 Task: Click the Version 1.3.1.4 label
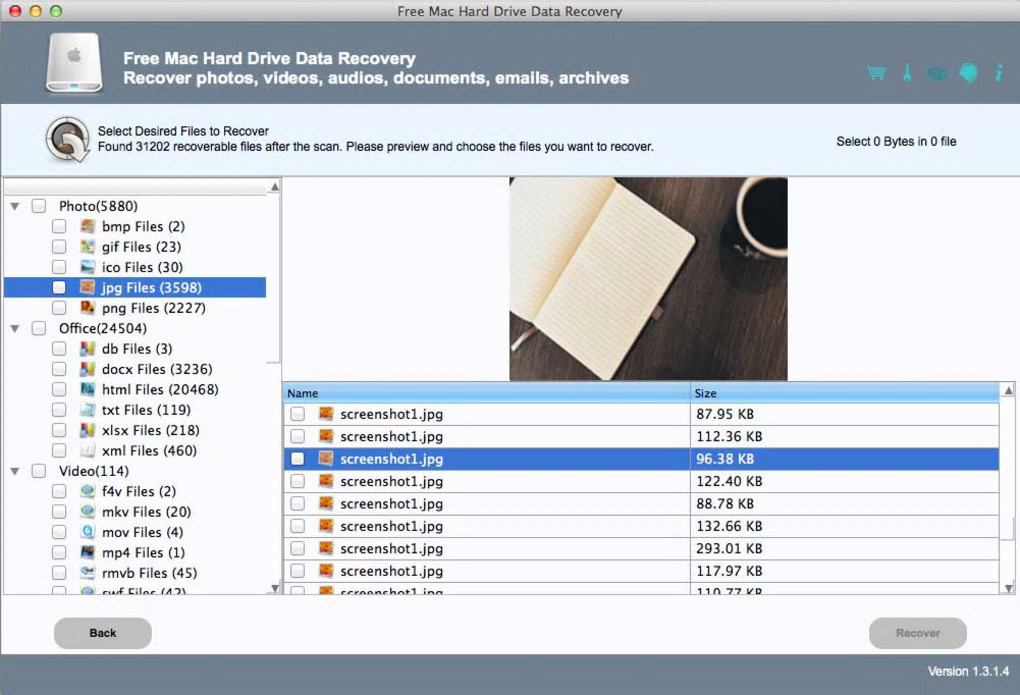(x=968, y=671)
